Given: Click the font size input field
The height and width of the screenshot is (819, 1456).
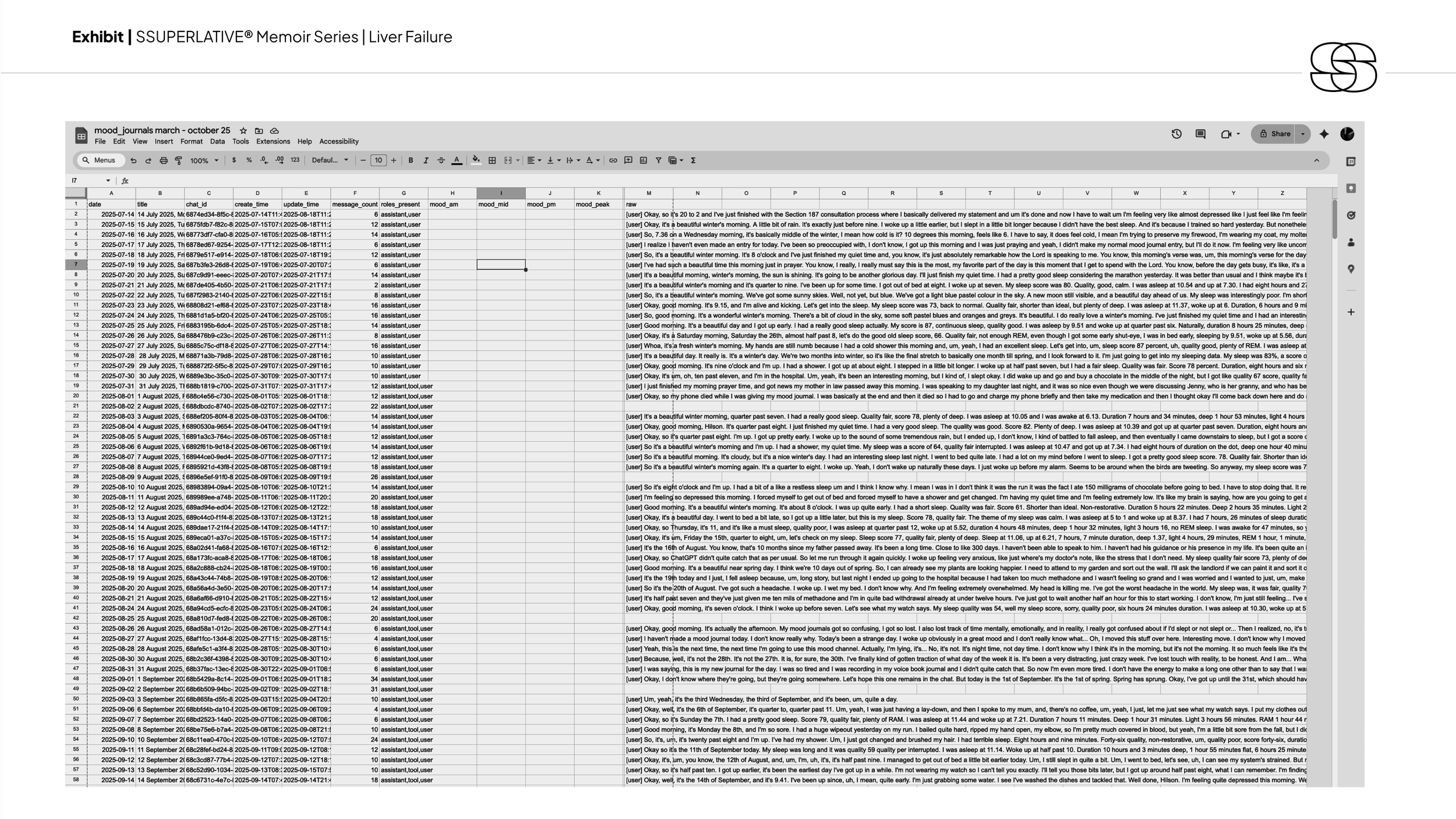Looking at the screenshot, I should (379, 161).
